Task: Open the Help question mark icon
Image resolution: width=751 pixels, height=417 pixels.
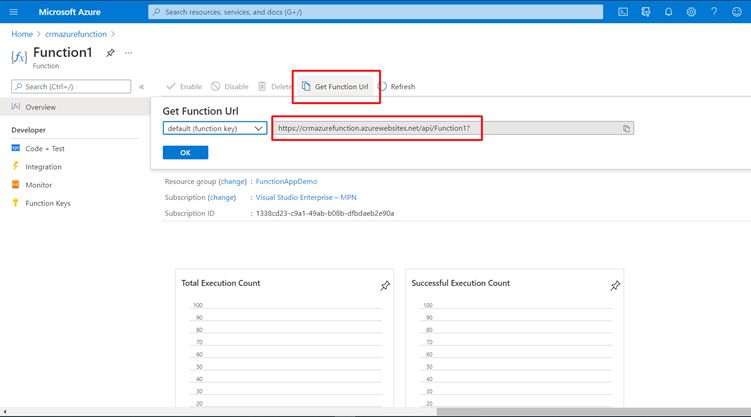Action: pos(714,12)
